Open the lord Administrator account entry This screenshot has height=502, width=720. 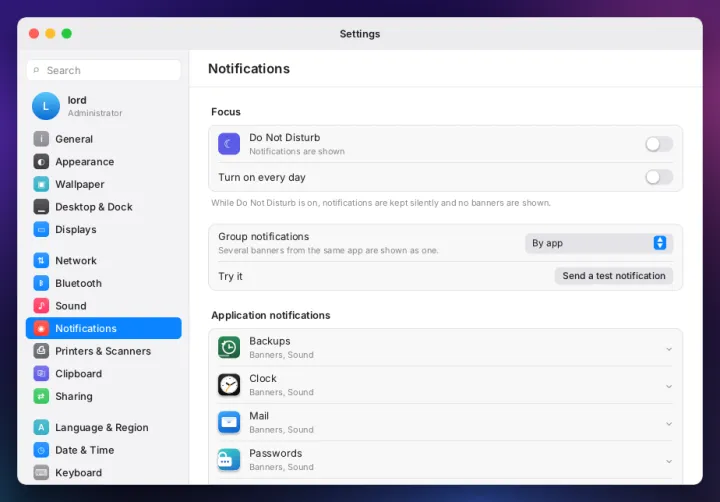click(x=104, y=106)
